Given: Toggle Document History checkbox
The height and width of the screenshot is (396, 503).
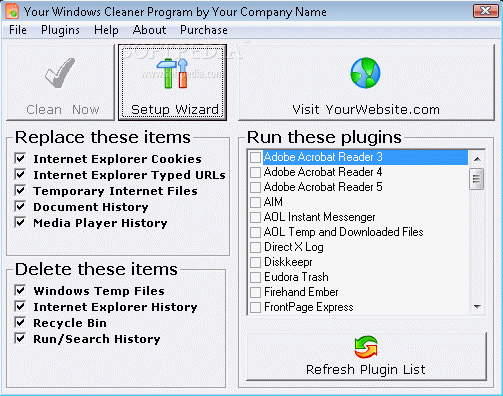Looking at the screenshot, I should coord(20,206).
